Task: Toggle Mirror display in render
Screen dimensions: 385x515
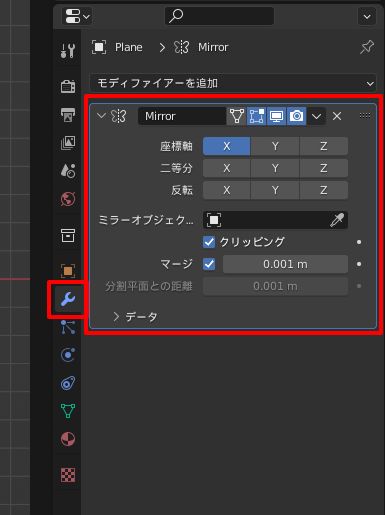Action: tap(296, 116)
